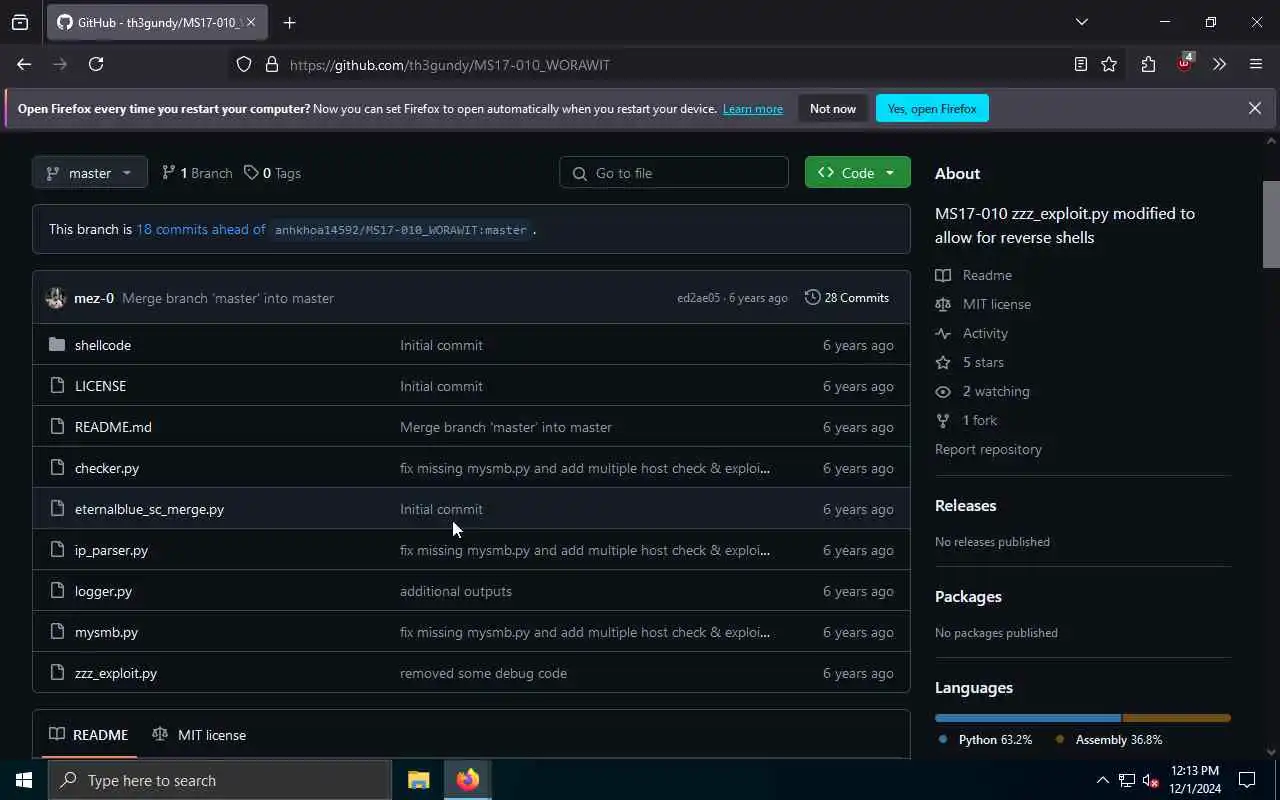
Task: Open the extensions puzzle icon
Action: (x=1148, y=64)
